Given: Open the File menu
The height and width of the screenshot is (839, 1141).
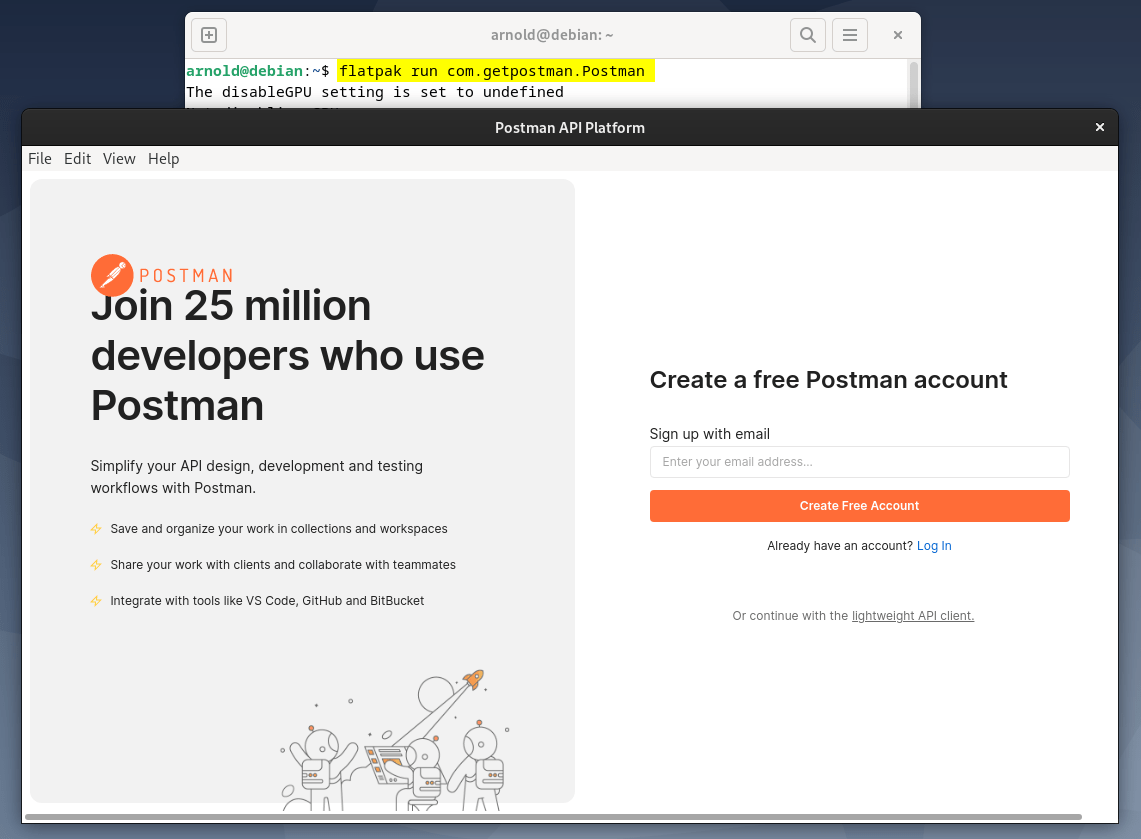Looking at the screenshot, I should click(x=39, y=158).
